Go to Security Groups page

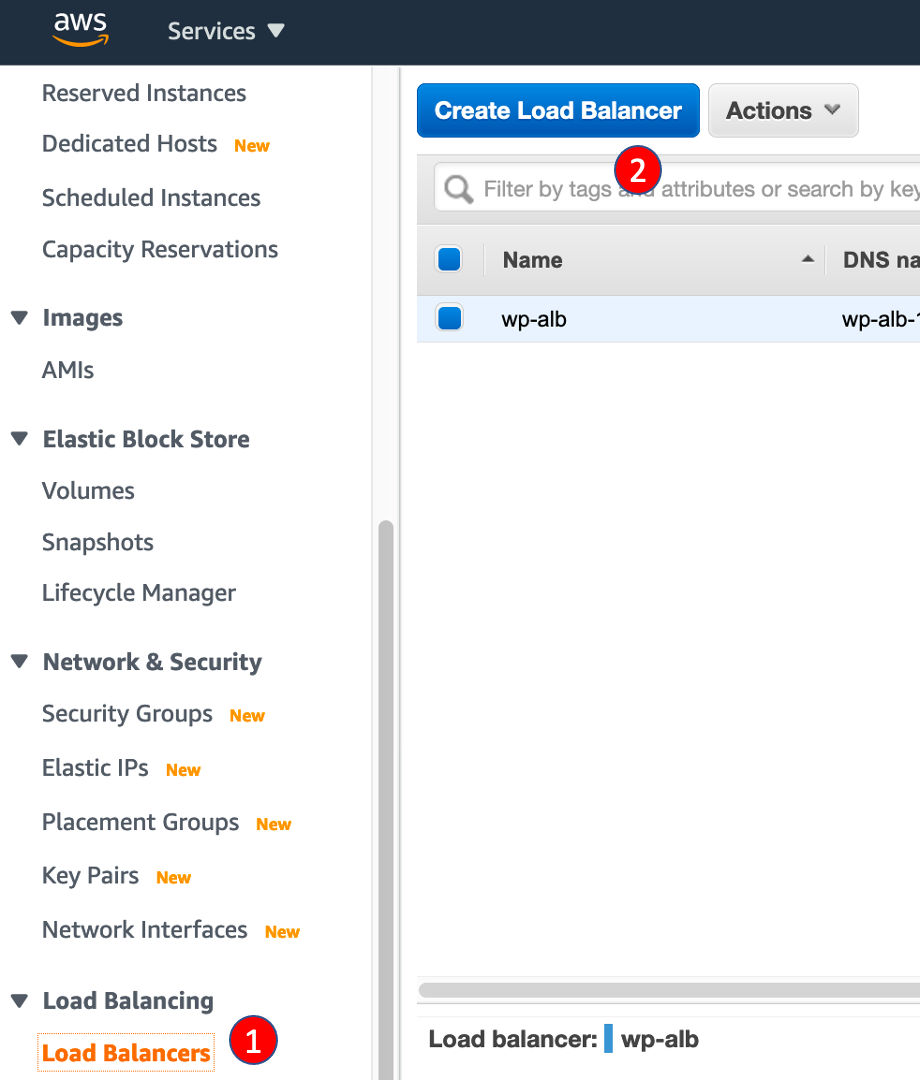click(x=127, y=714)
